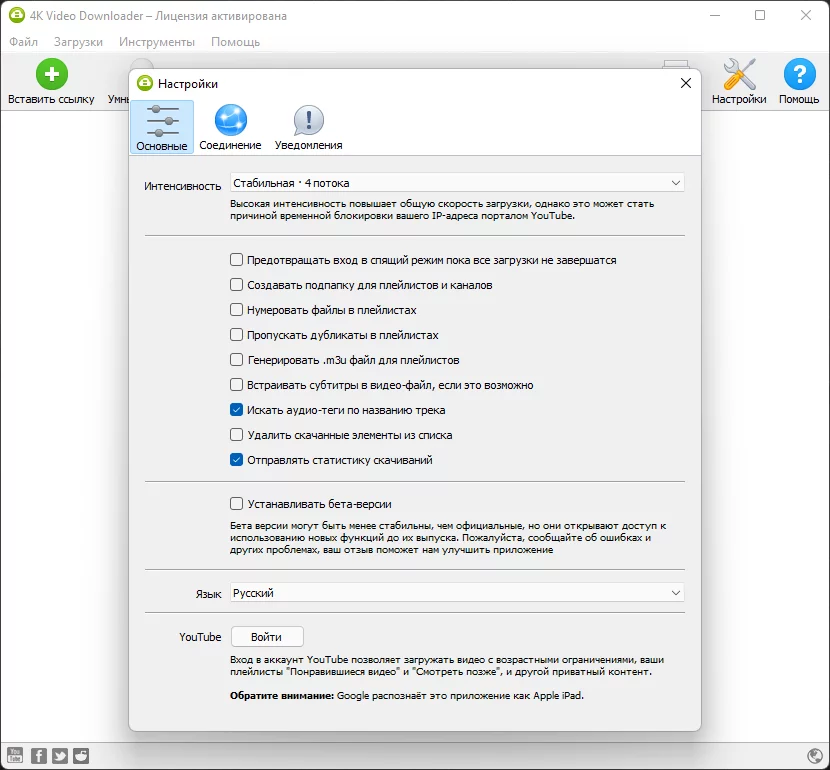This screenshot has width=830, height=770.
Task: Open the Загрузки menu
Action: point(78,42)
